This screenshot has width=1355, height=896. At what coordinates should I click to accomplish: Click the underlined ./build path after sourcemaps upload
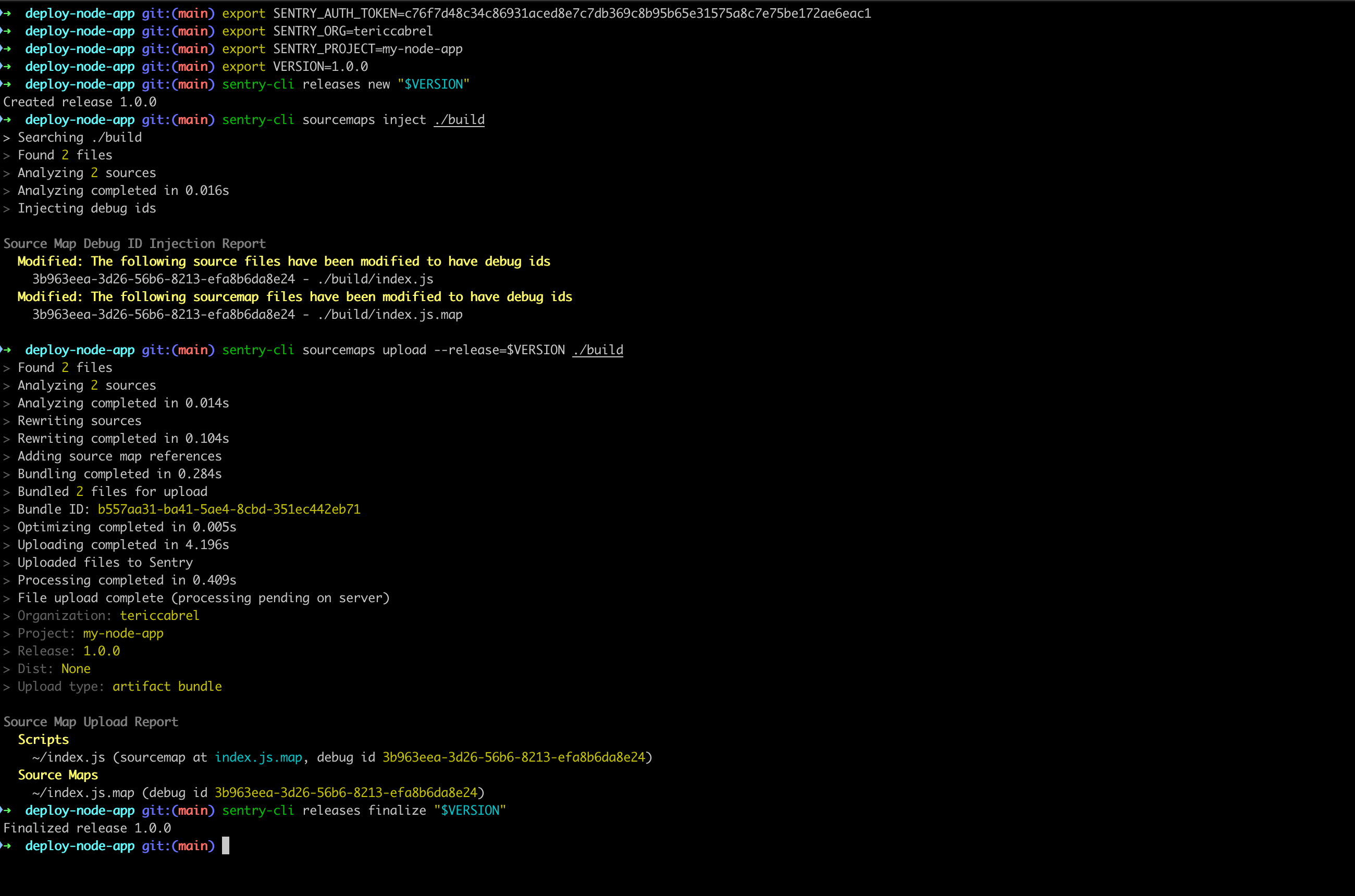pos(597,350)
